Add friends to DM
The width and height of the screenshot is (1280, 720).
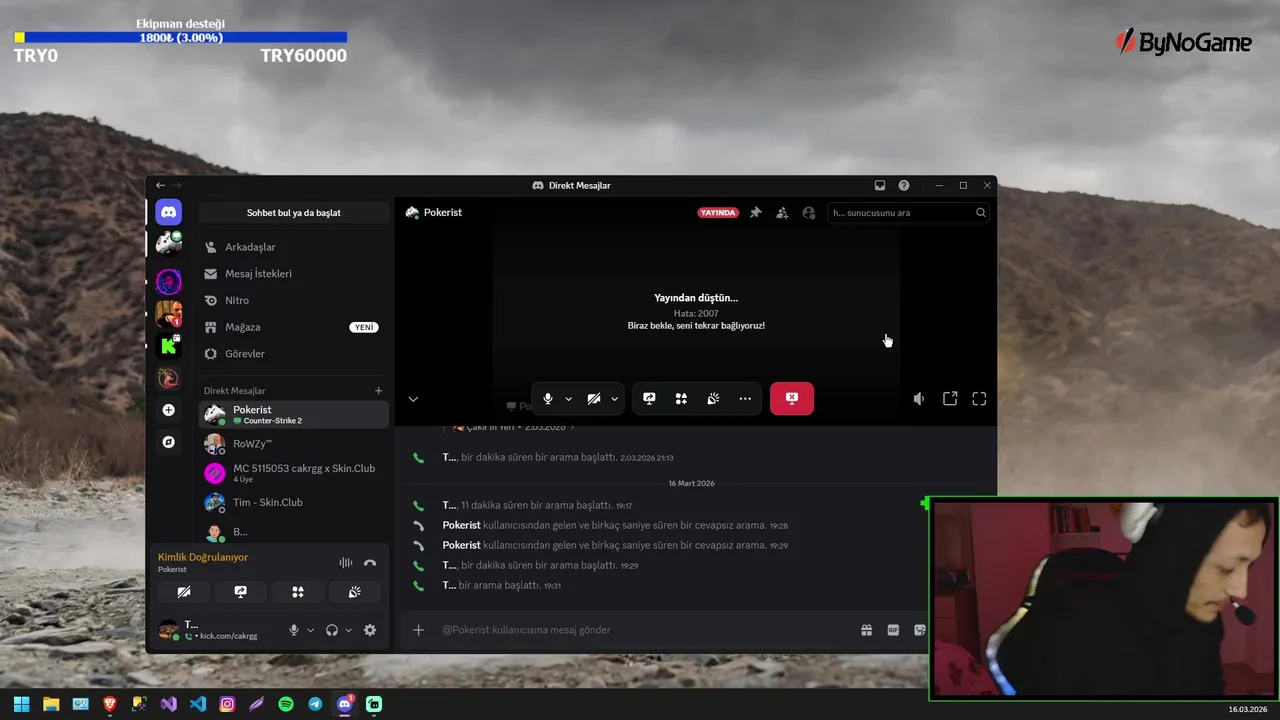pos(782,213)
